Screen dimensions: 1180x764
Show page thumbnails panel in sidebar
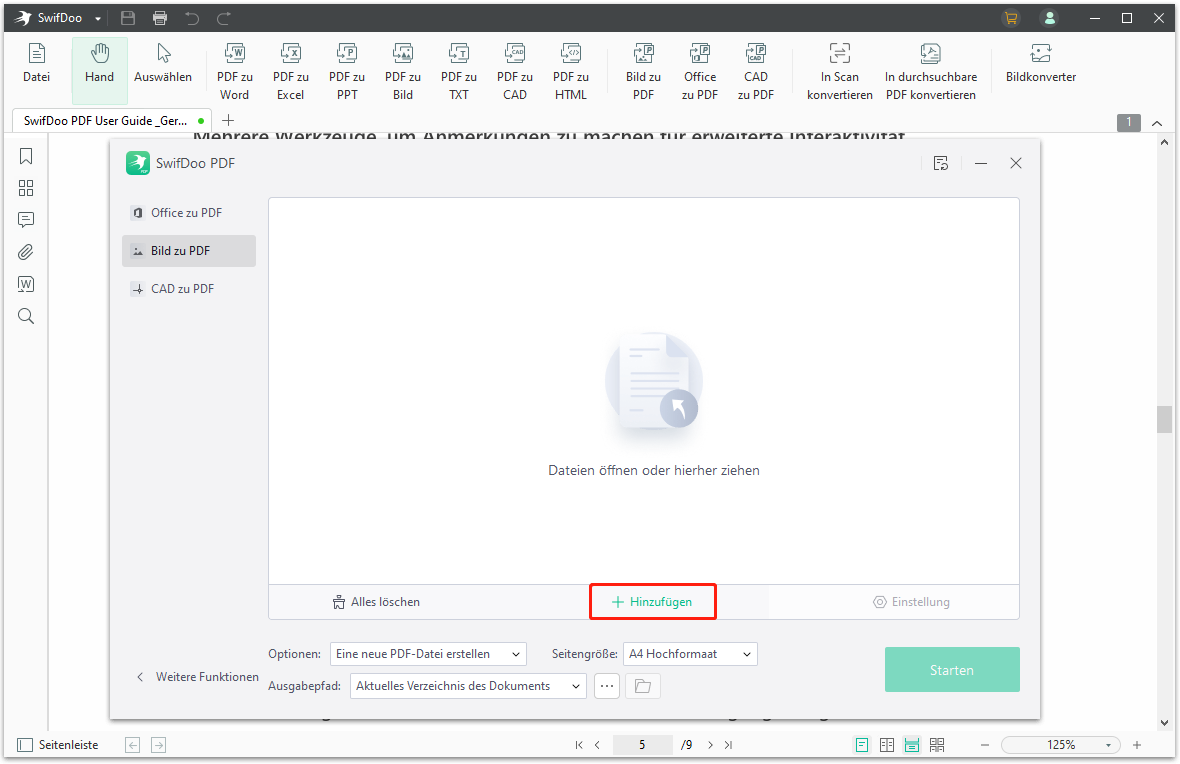[26, 188]
